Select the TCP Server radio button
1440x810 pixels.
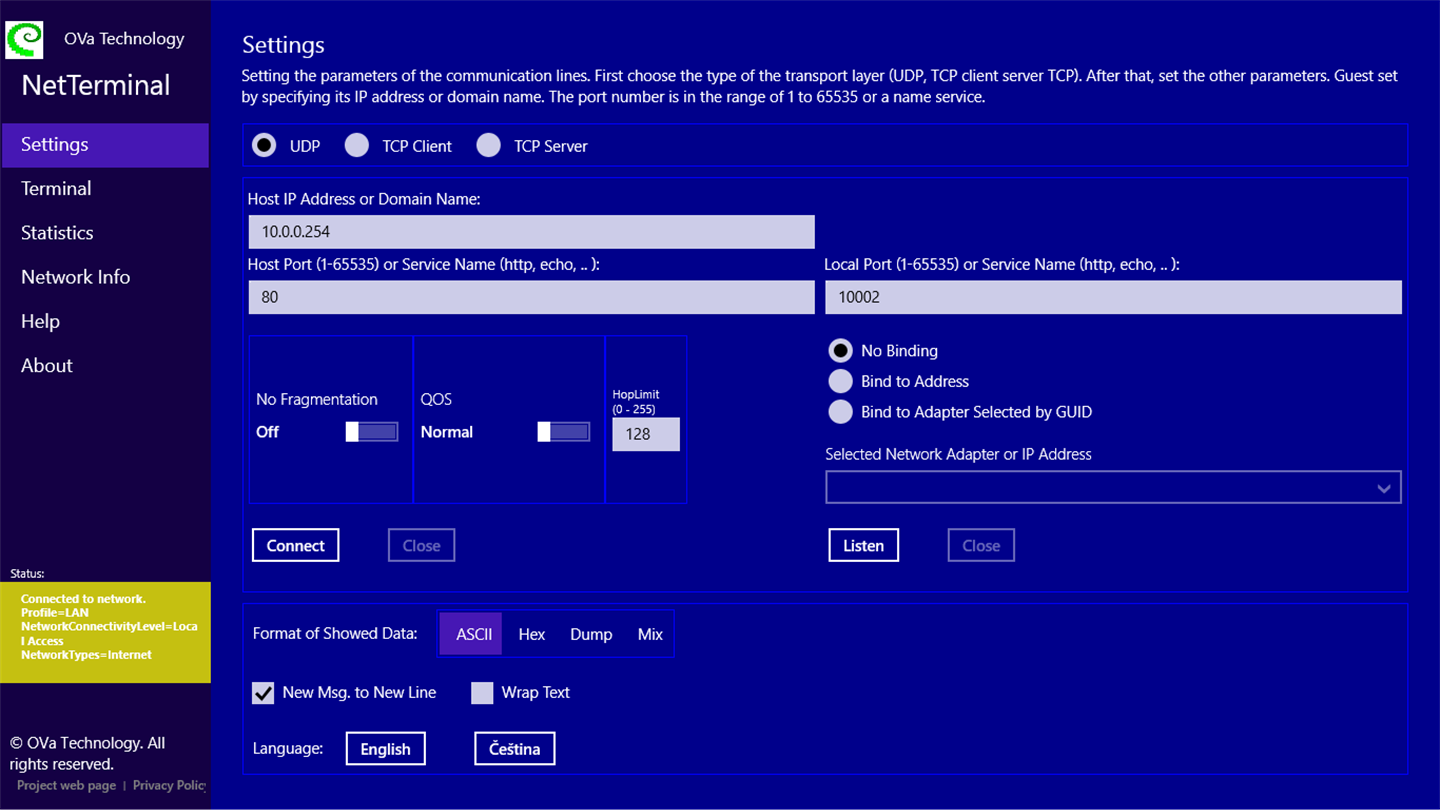click(x=488, y=146)
